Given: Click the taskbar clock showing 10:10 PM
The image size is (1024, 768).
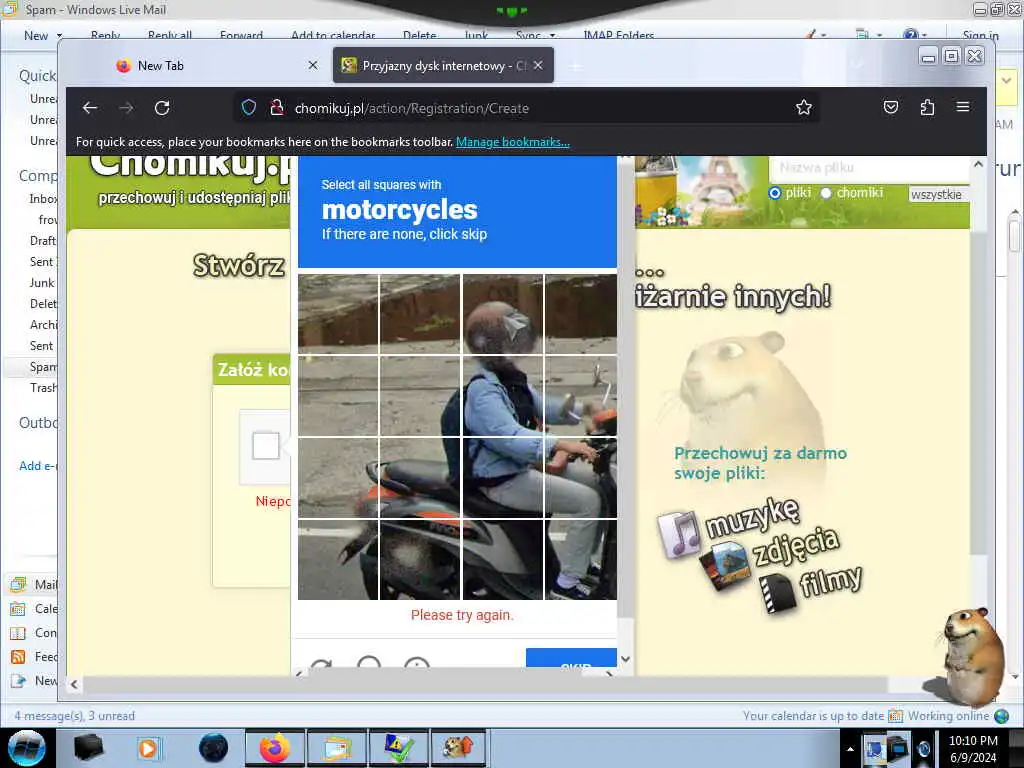Looking at the screenshot, I should 973,749.
